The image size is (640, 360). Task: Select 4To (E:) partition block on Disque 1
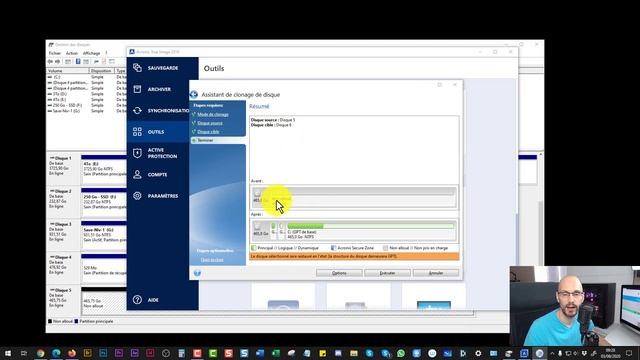(104, 169)
